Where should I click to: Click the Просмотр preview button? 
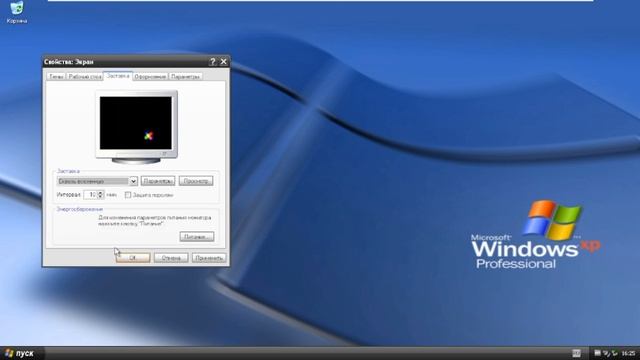pyautogui.click(x=196, y=181)
